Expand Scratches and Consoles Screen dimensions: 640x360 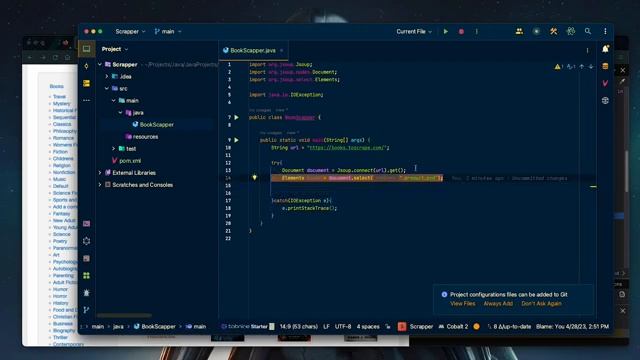(x=100, y=185)
